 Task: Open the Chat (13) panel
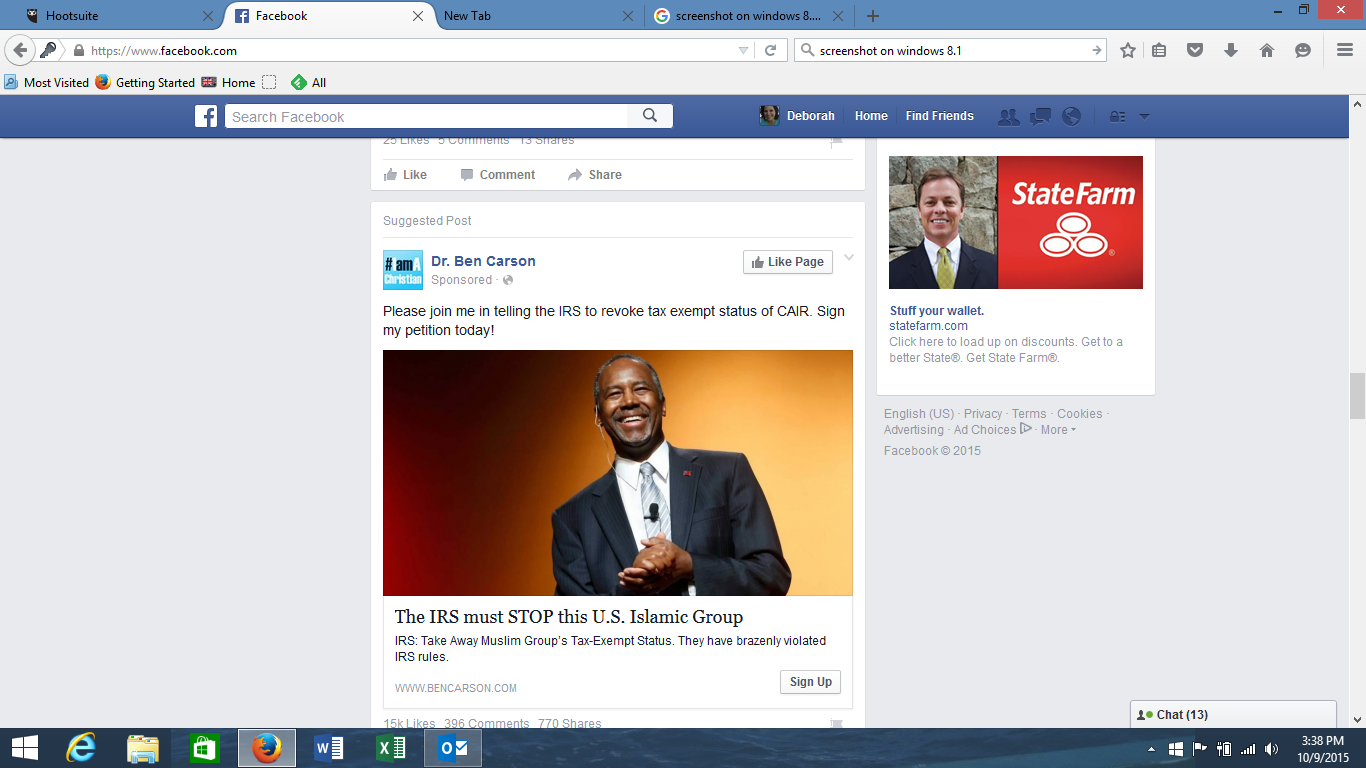tap(1233, 715)
